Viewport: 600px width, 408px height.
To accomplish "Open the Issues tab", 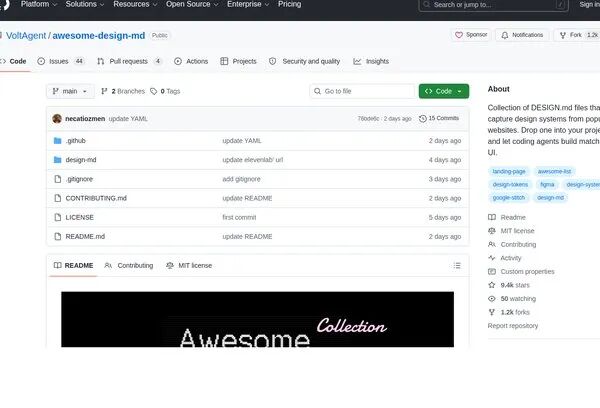I will [x=60, y=61].
